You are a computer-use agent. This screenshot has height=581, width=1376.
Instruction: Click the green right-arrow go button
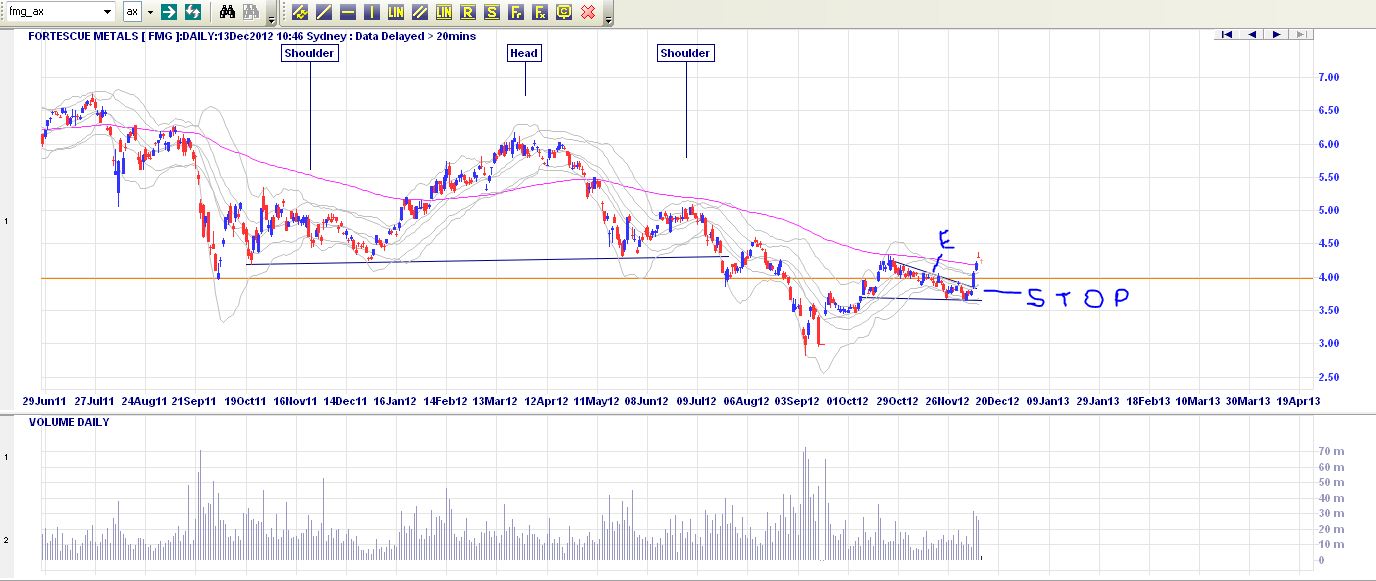tap(169, 12)
